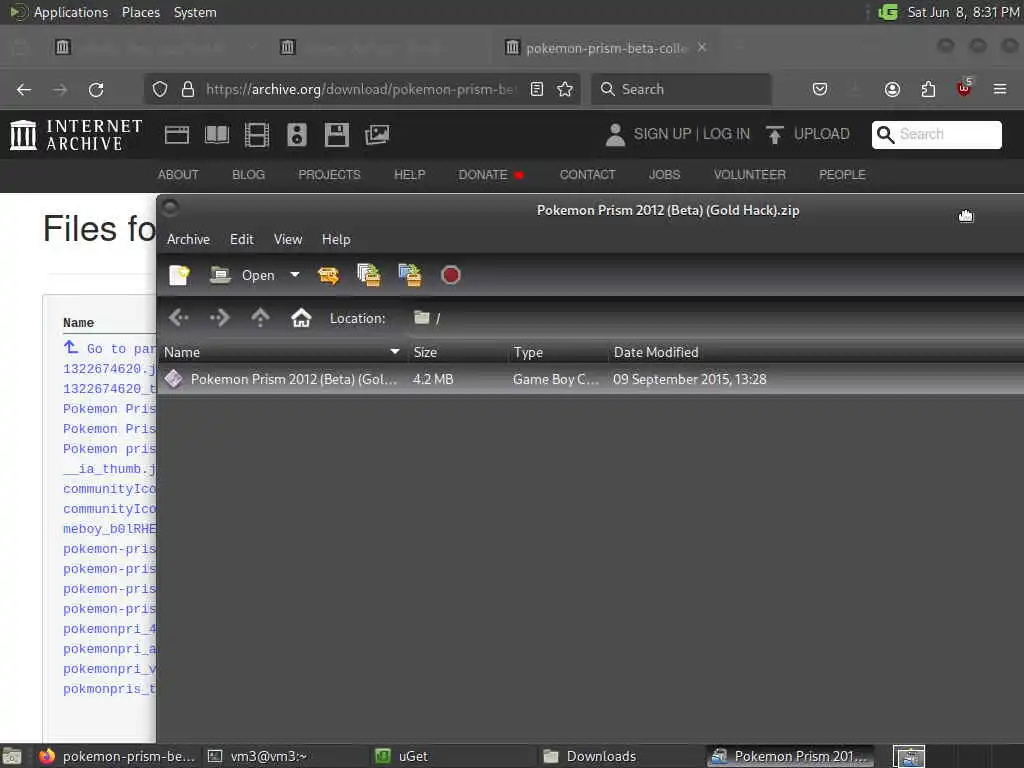The height and width of the screenshot is (768, 1024).
Task: Create a new archive with toolbar icon
Action: [x=179, y=275]
